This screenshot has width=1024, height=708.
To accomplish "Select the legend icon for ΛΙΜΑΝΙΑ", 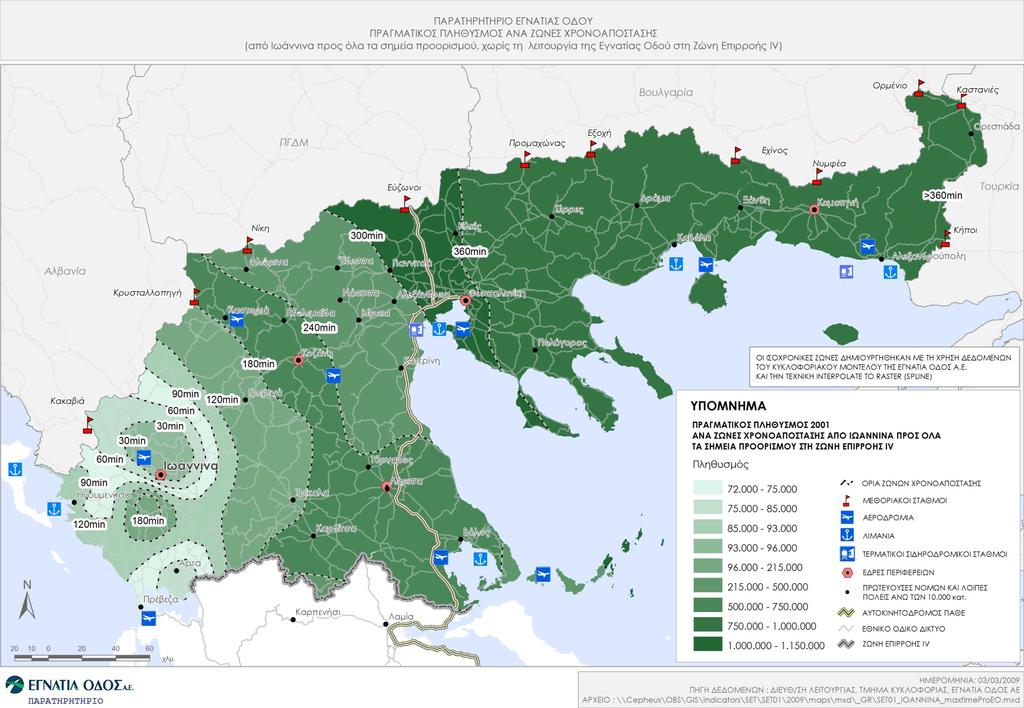I will pos(846,536).
